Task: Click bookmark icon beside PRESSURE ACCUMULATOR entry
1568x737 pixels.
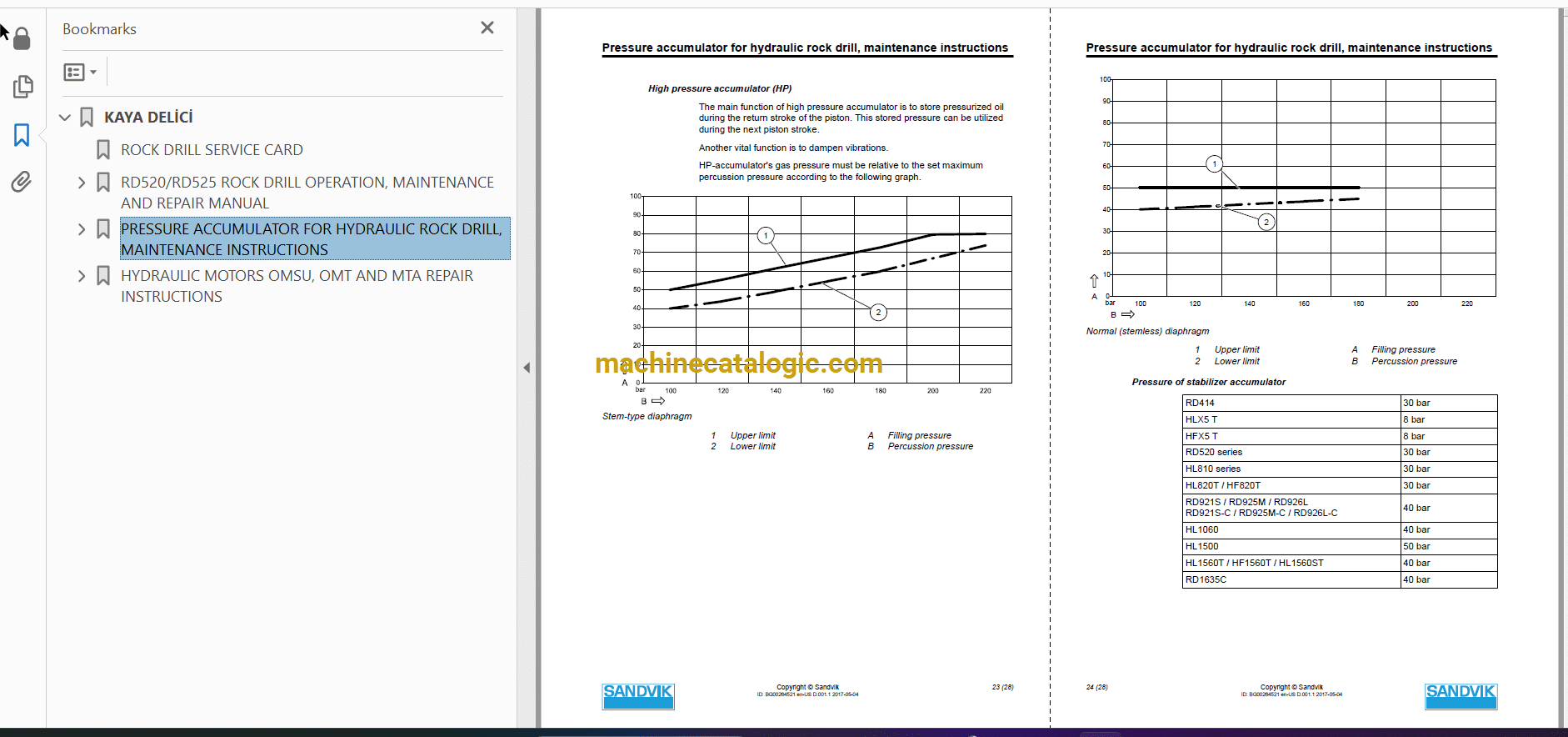Action: tap(103, 229)
